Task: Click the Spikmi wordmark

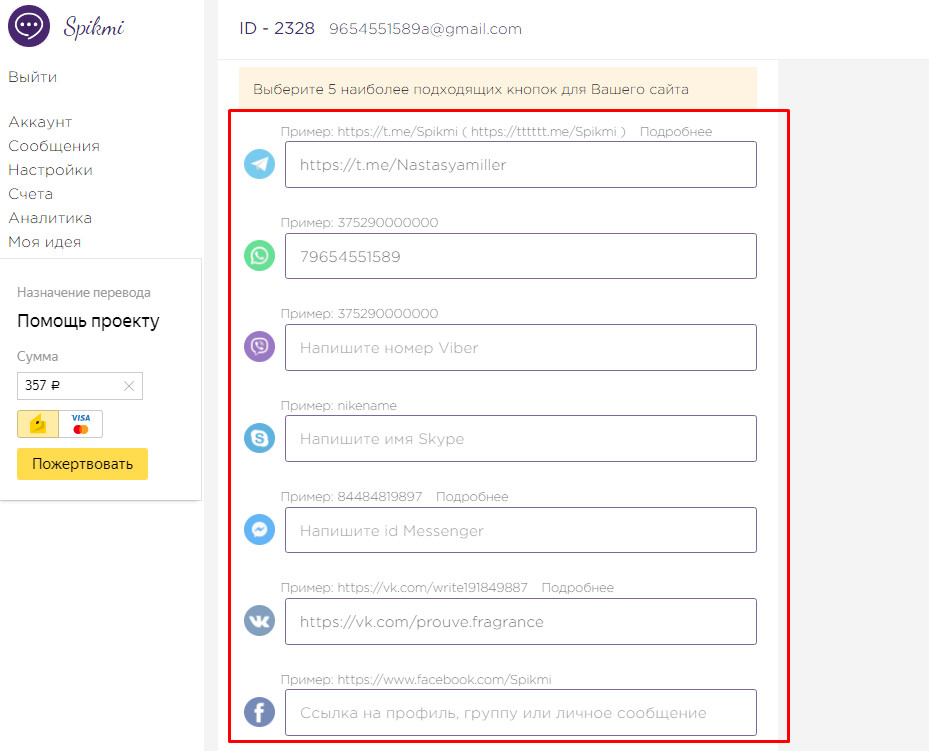Action: [94, 27]
